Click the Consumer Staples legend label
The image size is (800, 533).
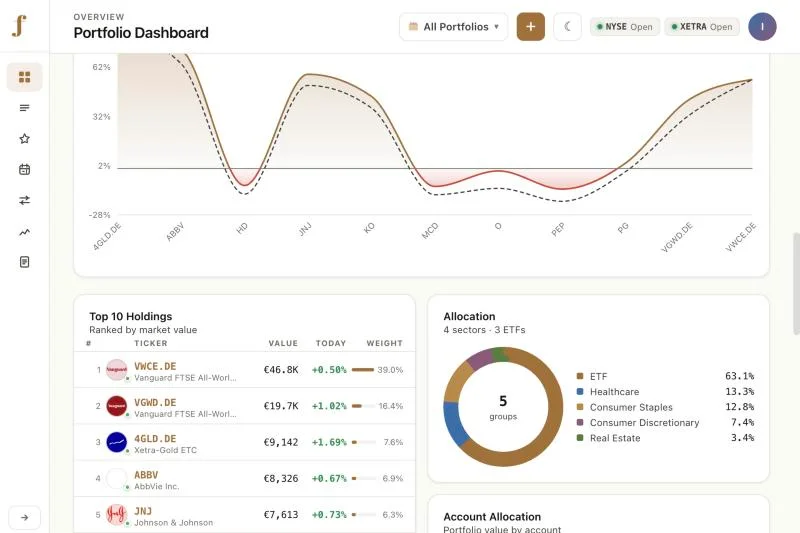pos(631,407)
